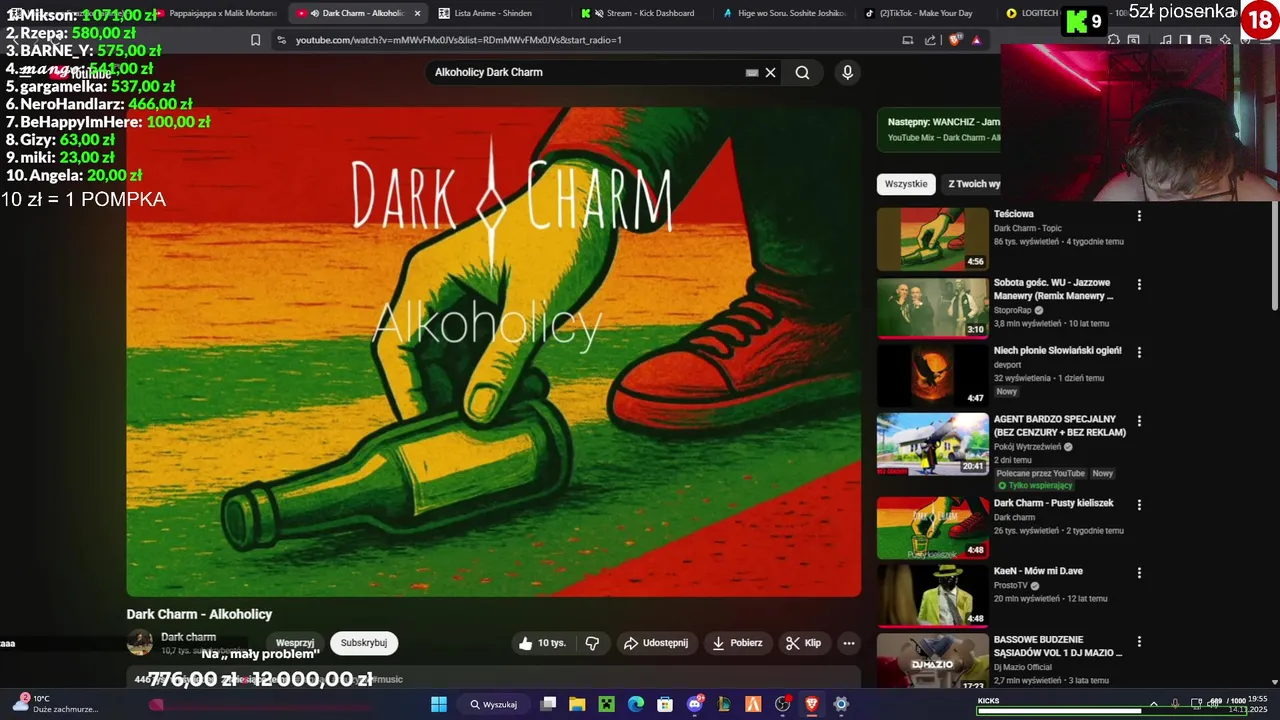Open KaeN - Mów mi D.ave title
This screenshot has width=1280, height=720.
click(x=1038, y=571)
